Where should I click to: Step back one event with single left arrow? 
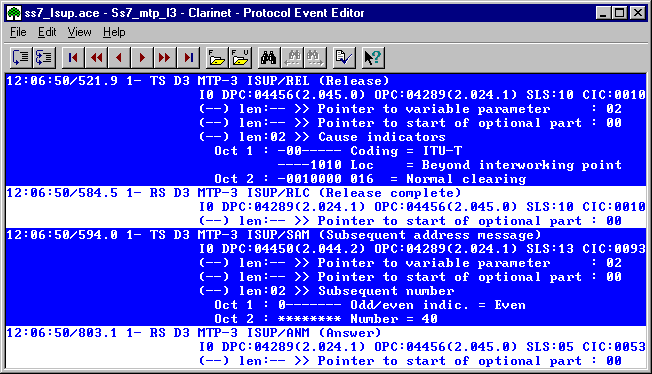[119, 57]
